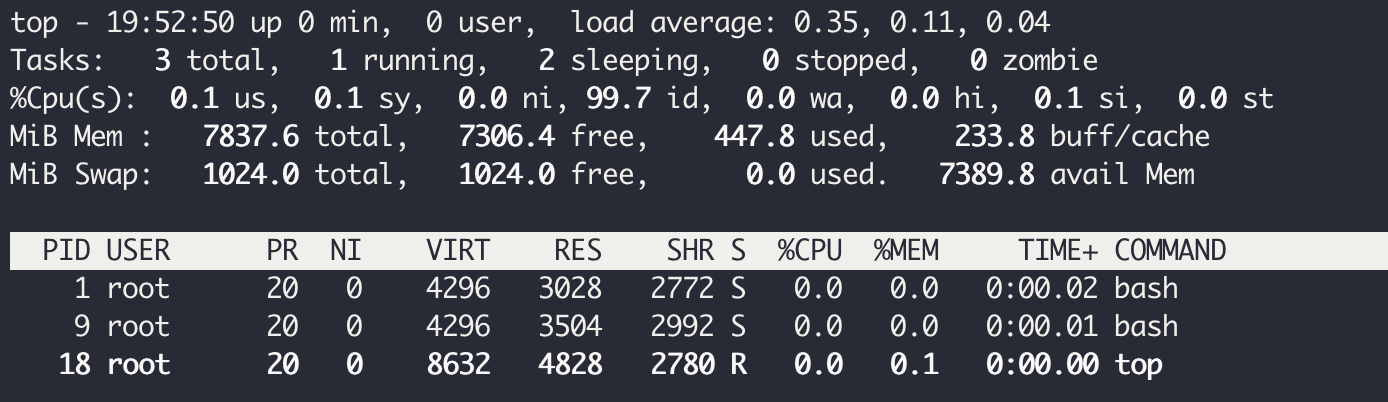Image resolution: width=1388 pixels, height=402 pixels.
Task: Click the COMMAND column header
Action: click(1170, 250)
